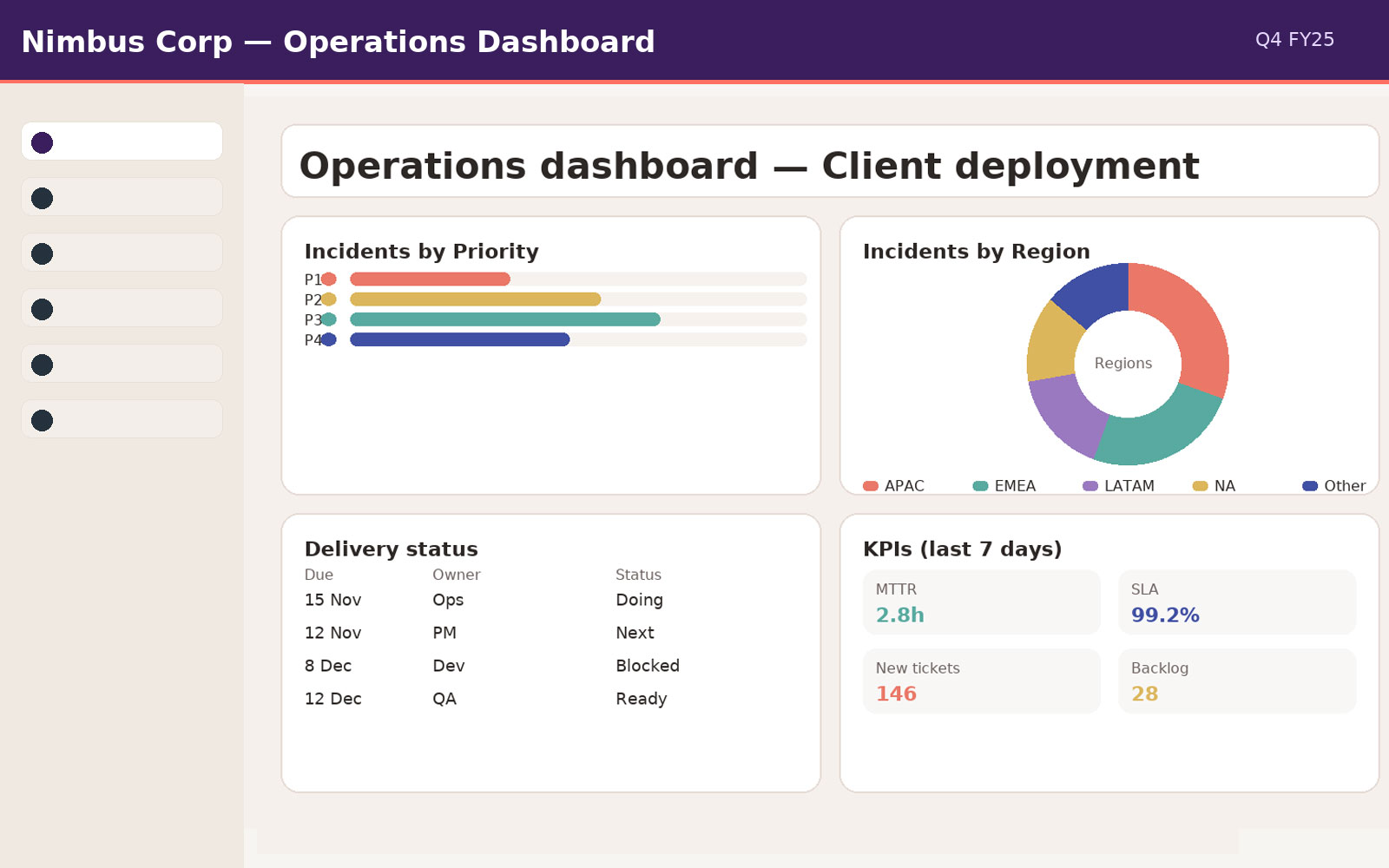1389x868 pixels.
Task: Click the blue P4 priority dot
Action: click(329, 339)
